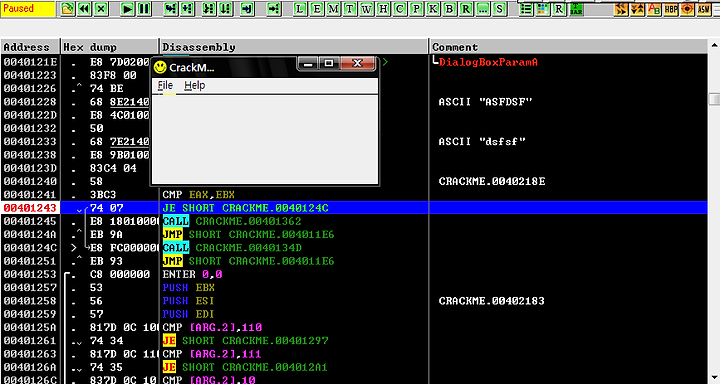720x384 pixels.
Task: Click the Comment column header
Action: [x=568, y=47]
